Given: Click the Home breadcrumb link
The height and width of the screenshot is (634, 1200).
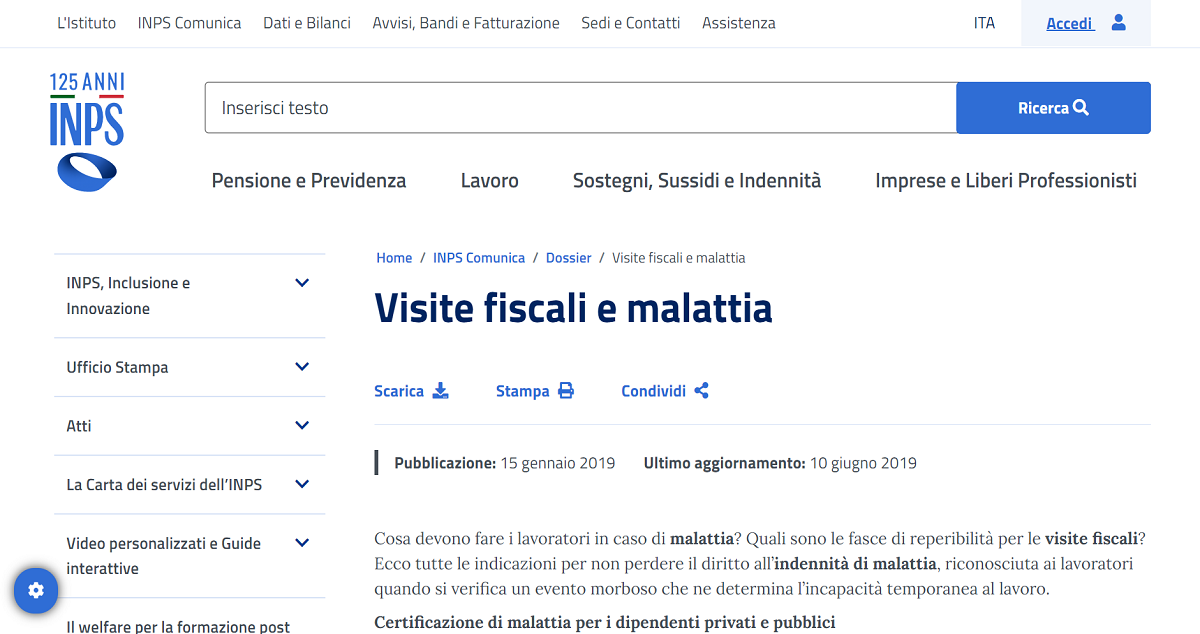Looking at the screenshot, I should (x=394, y=258).
